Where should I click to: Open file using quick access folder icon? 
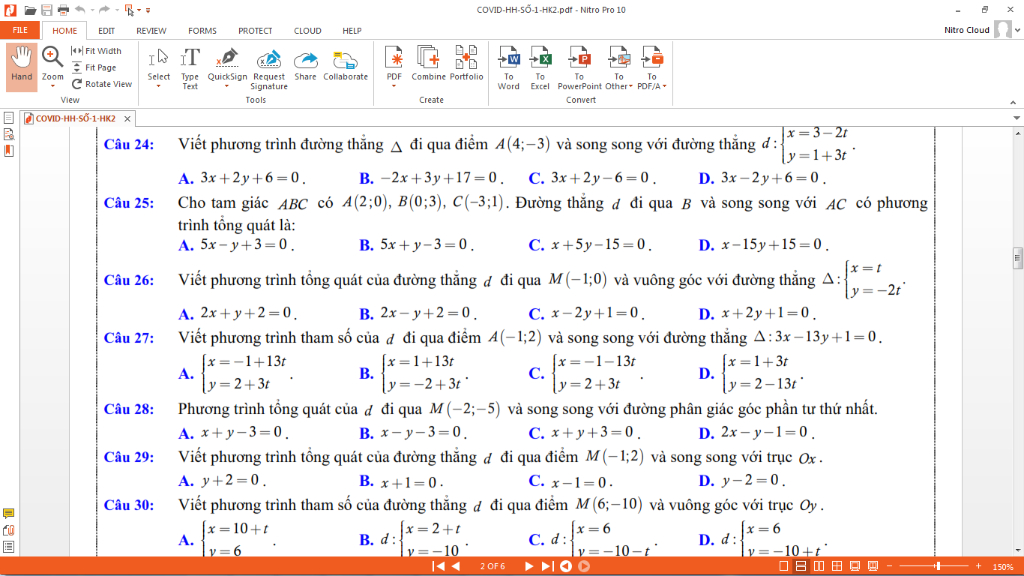pyautogui.click(x=30, y=10)
